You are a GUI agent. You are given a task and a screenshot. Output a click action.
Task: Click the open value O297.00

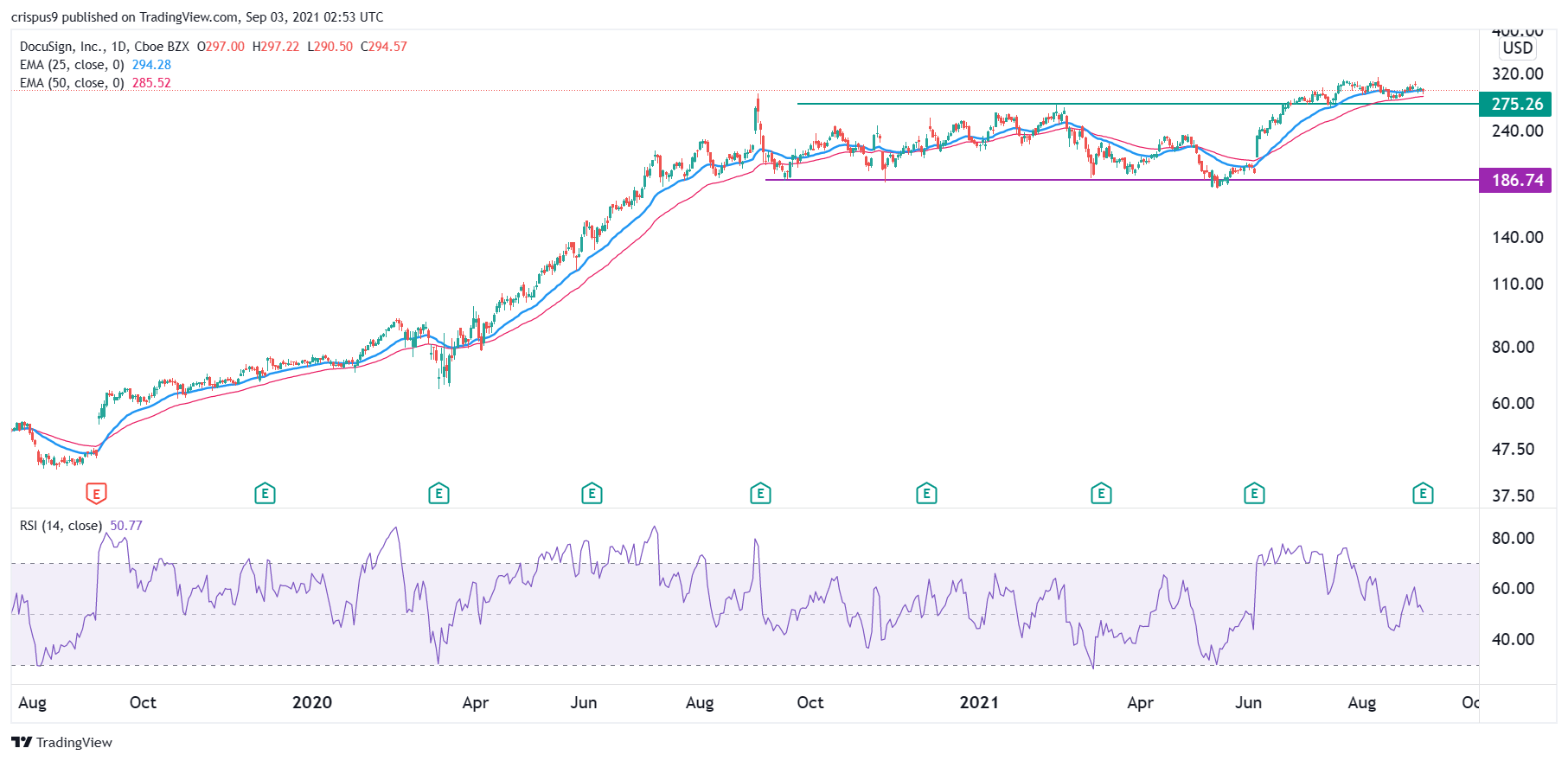(221, 47)
